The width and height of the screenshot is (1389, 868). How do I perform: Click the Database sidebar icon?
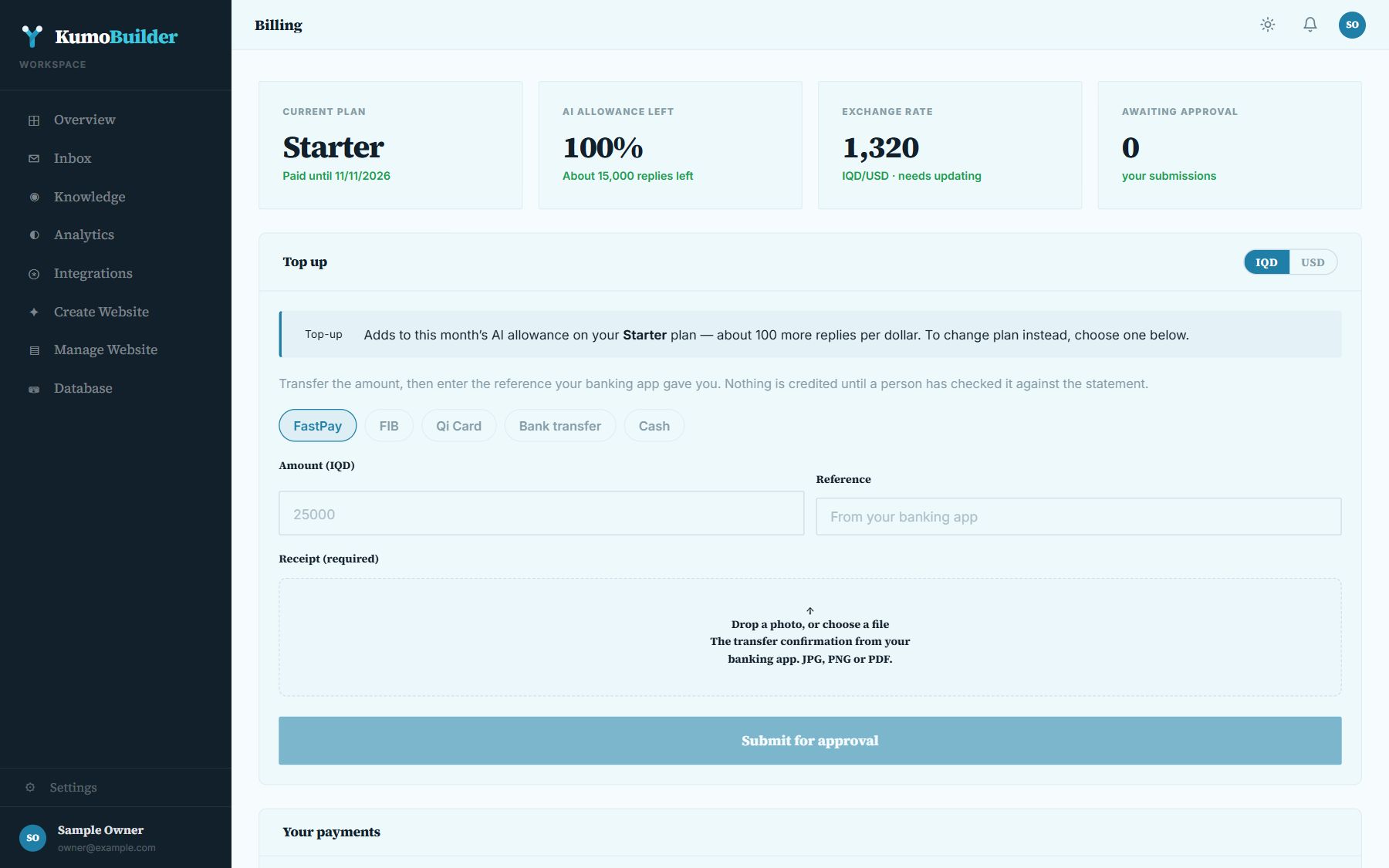[34, 389]
